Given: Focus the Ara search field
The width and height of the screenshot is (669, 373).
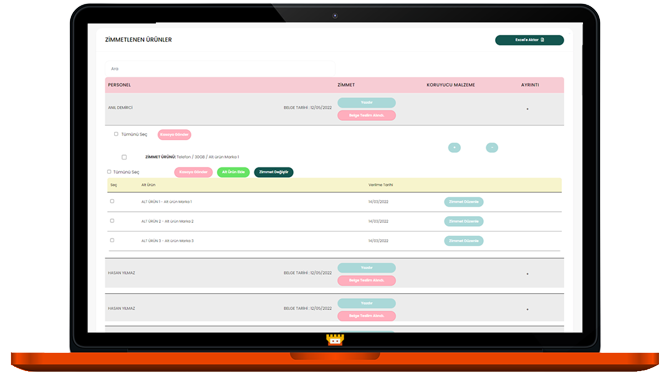Looking at the screenshot, I should click(220, 69).
